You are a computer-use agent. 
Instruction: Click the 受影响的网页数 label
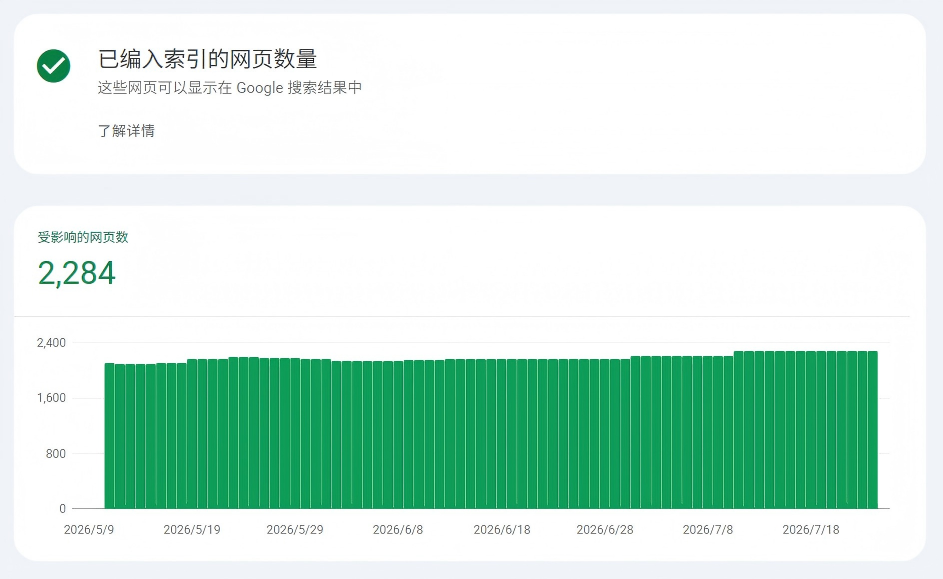pos(83,237)
